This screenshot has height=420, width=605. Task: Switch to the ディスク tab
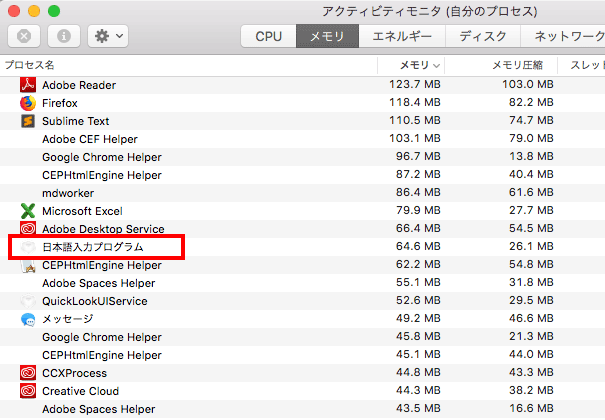point(483,36)
